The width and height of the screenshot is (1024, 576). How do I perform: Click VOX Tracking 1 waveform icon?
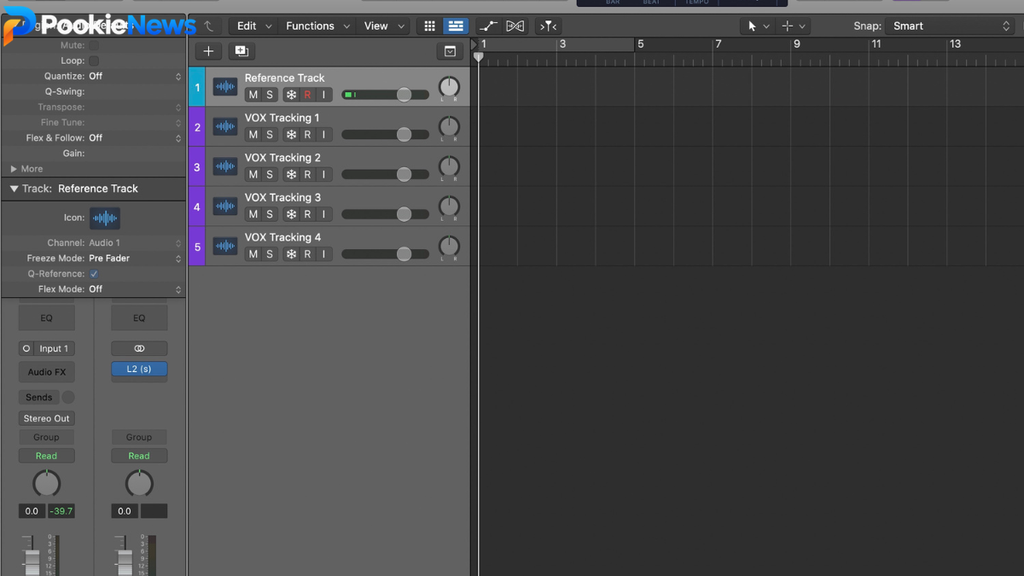225,126
